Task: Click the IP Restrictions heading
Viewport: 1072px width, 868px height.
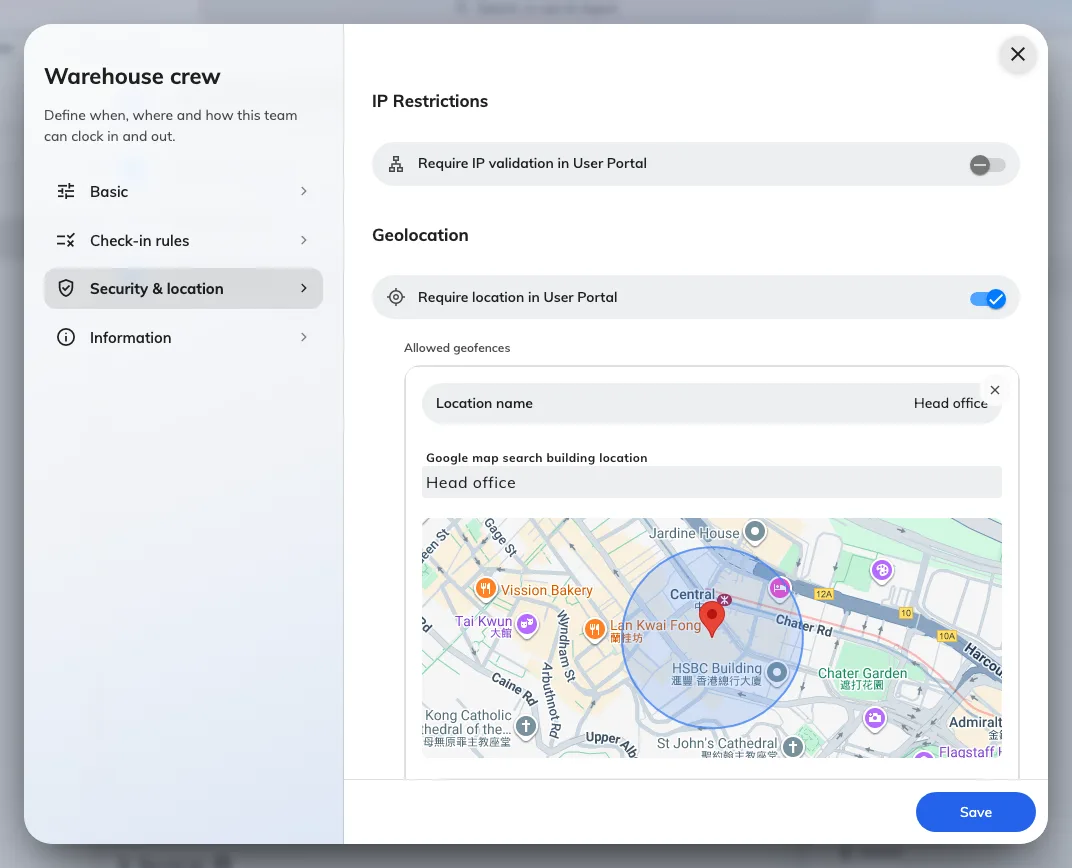Action: 429,101
